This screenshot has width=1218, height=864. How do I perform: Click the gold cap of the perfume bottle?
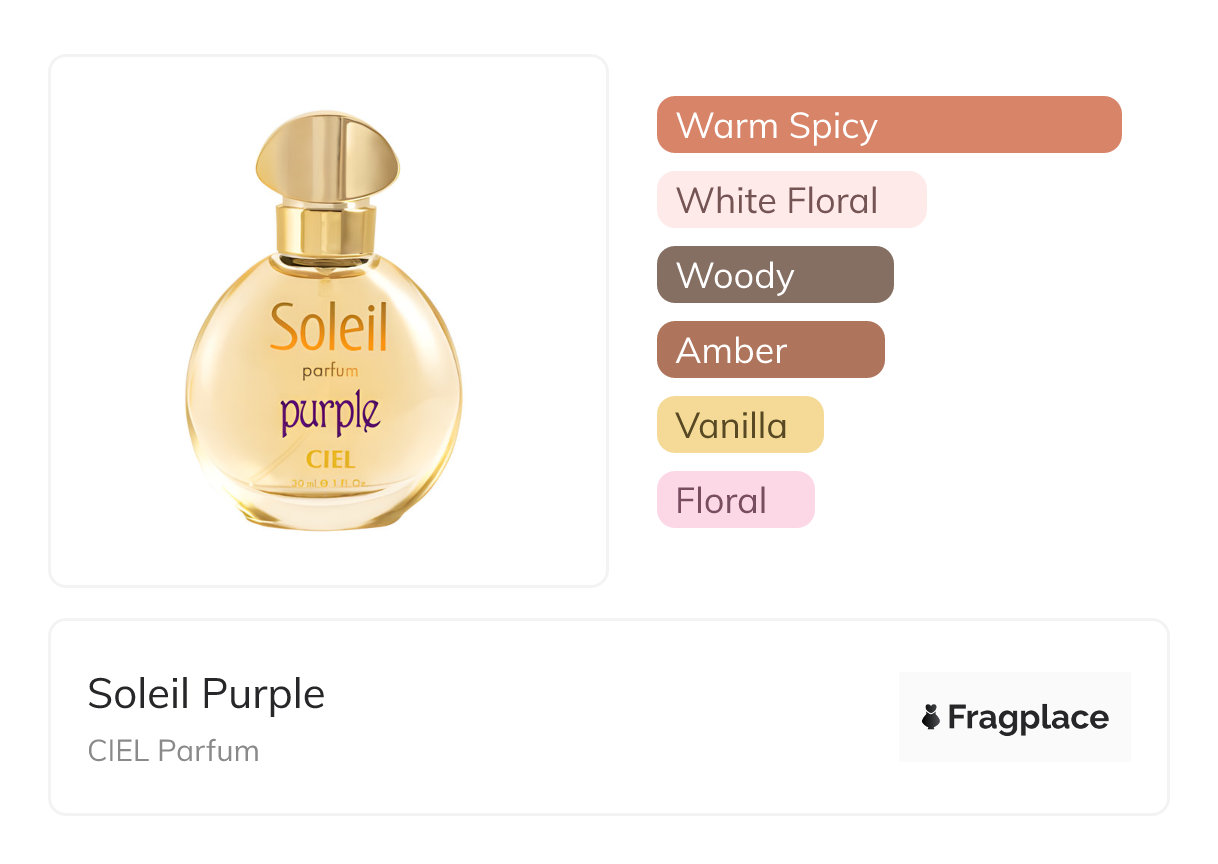[326, 157]
